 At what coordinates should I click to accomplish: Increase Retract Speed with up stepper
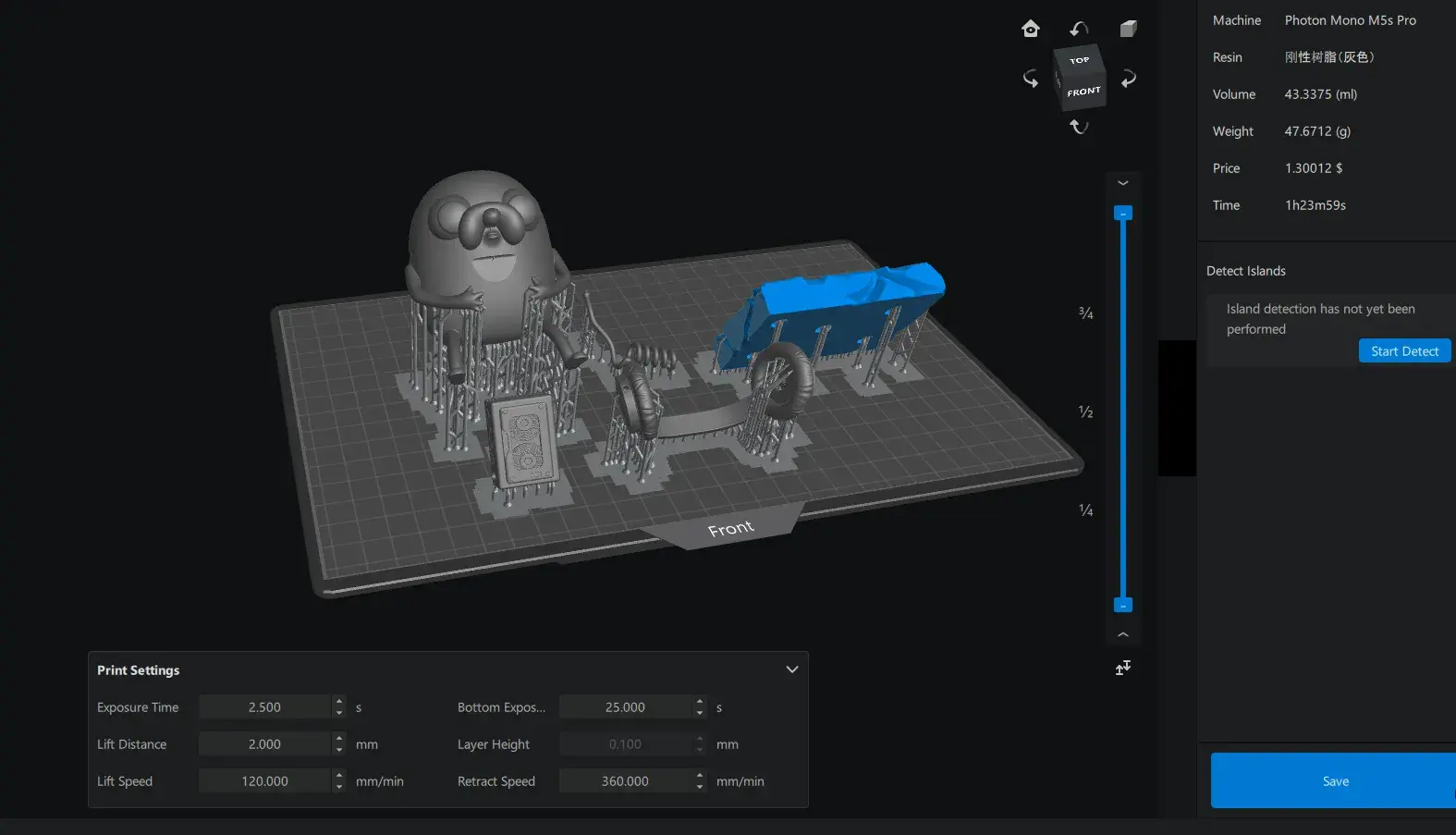[700, 776]
